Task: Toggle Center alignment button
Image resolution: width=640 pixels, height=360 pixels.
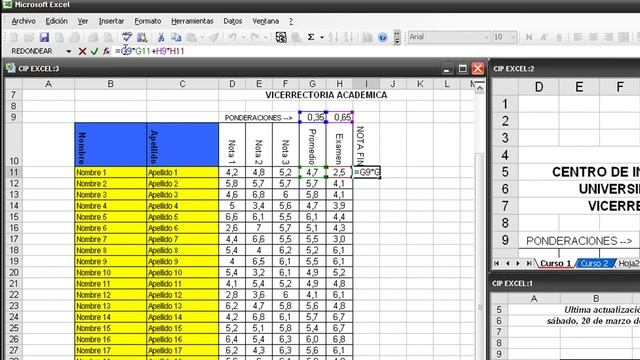Action: [x=593, y=38]
